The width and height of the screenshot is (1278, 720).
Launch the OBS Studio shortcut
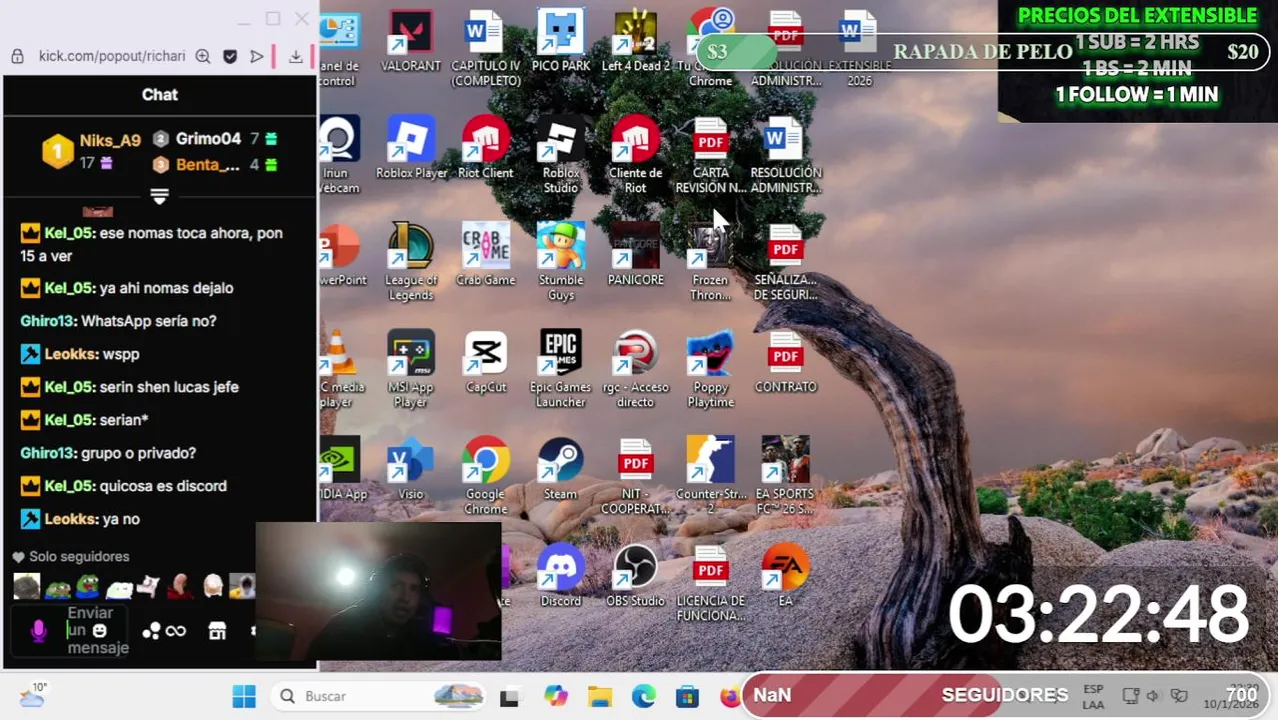click(x=635, y=577)
